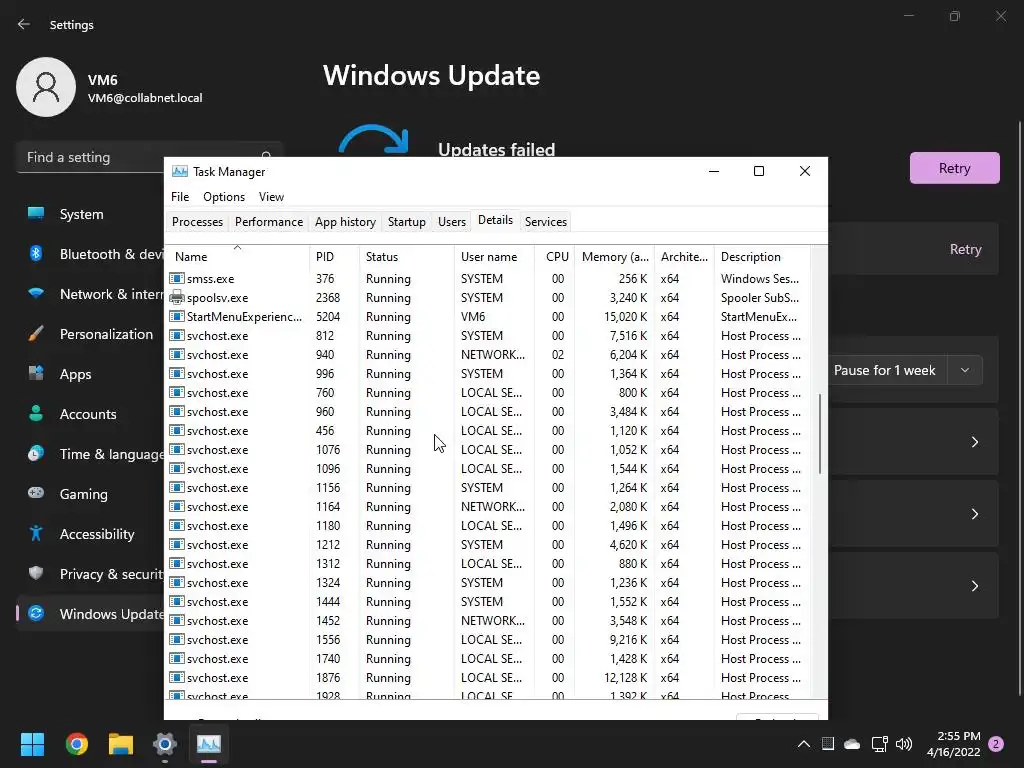Open the volume speaker tray icon
The width and height of the screenshot is (1024, 768).
[904, 744]
